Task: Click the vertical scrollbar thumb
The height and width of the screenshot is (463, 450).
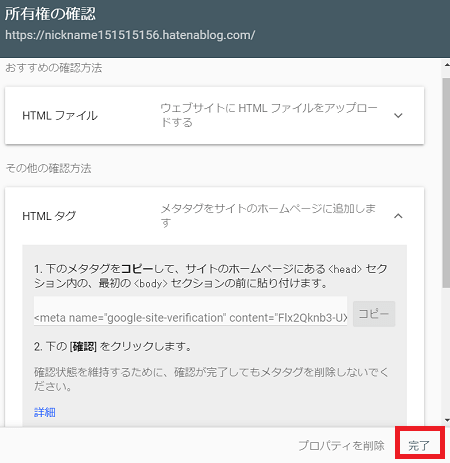Action: coord(446,183)
